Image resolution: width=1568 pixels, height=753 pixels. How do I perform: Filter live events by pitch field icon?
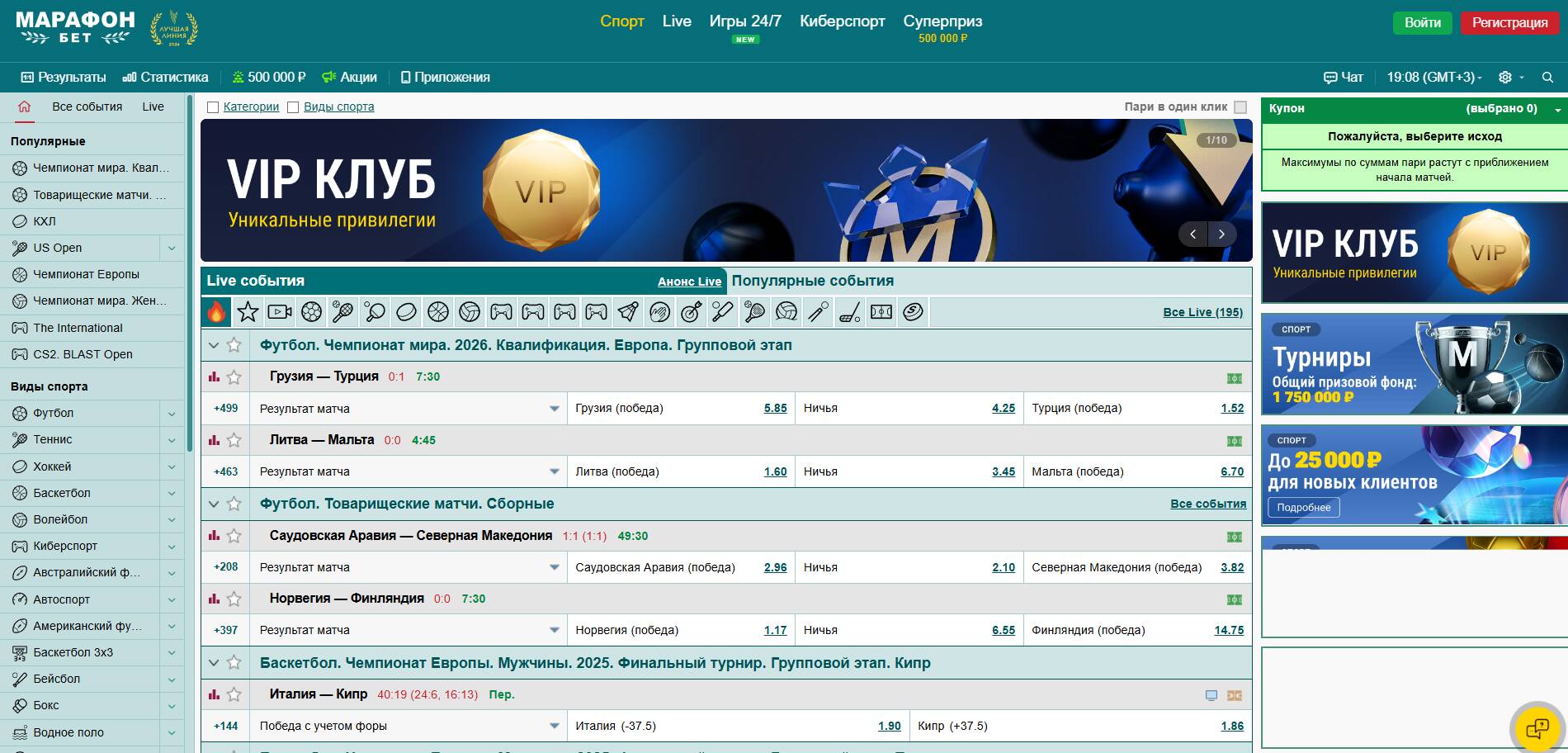coord(881,312)
